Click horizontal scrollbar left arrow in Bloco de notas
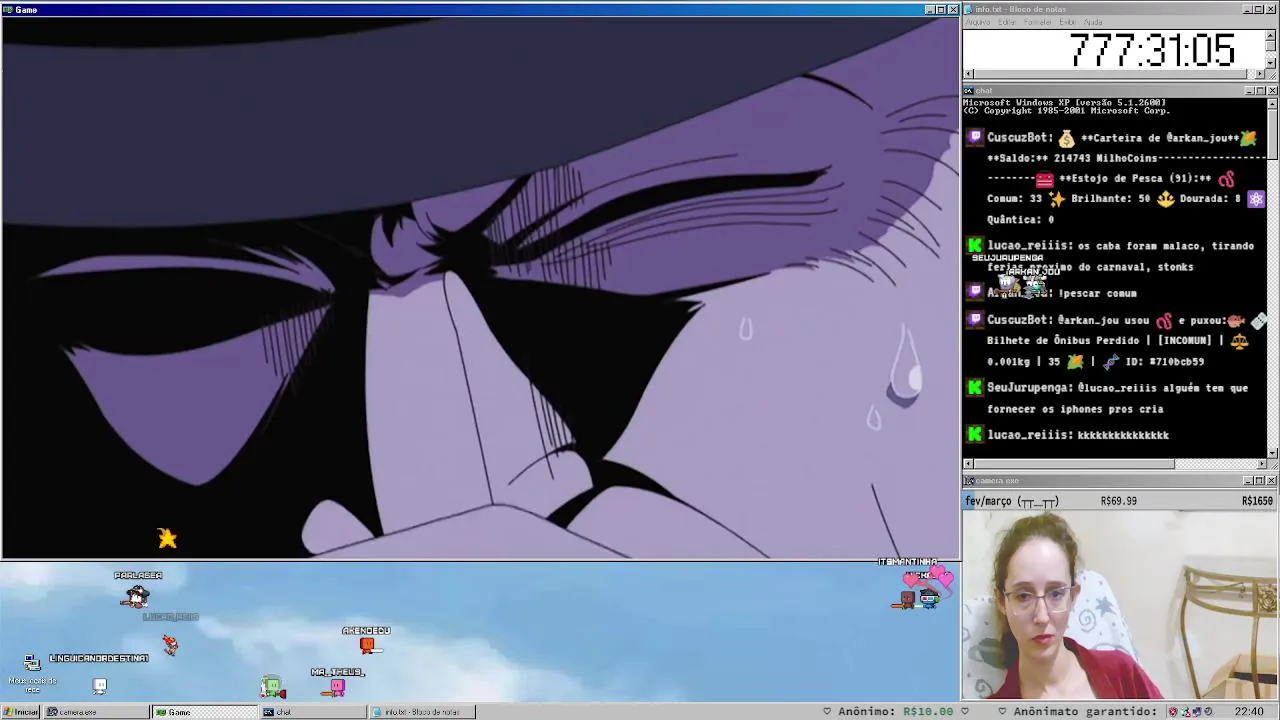This screenshot has width=1280, height=720. coord(968,74)
